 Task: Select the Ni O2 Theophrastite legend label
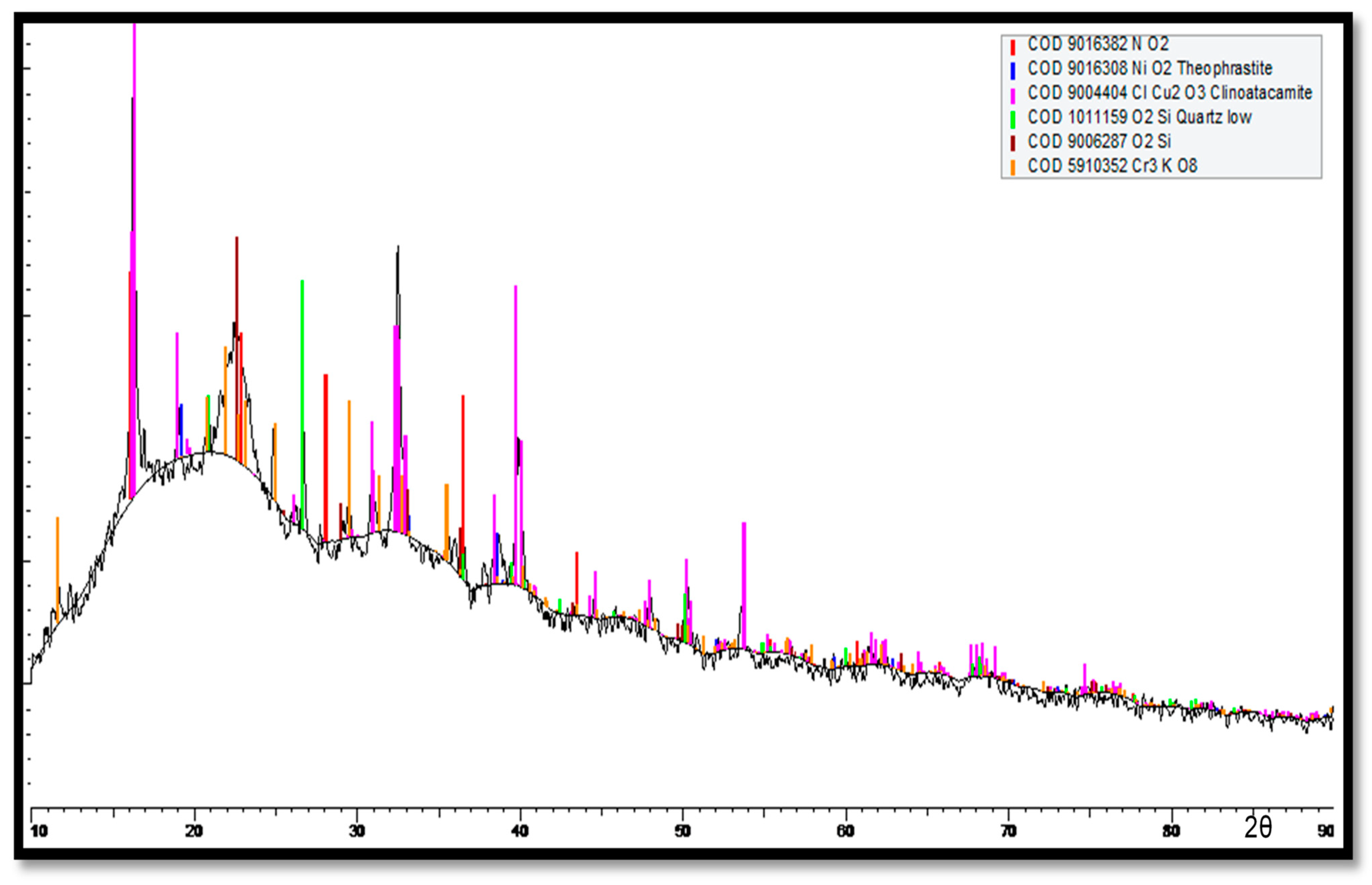(x=1150, y=68)
